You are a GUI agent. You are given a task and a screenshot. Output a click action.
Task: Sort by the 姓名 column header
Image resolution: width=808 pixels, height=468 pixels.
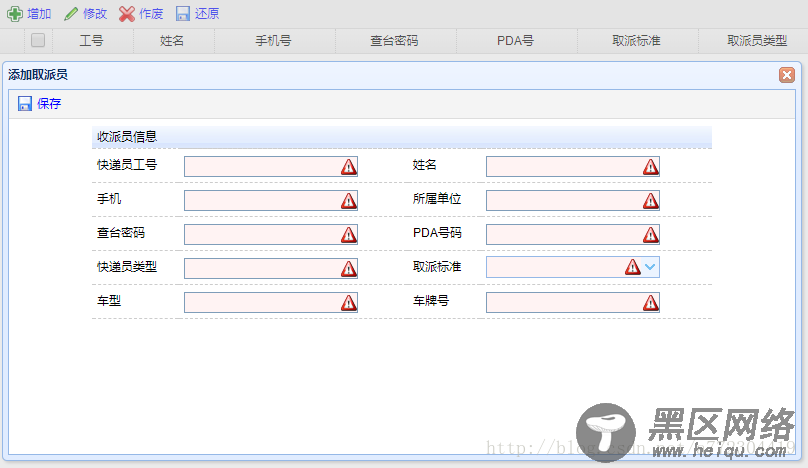tap(172, 41)
